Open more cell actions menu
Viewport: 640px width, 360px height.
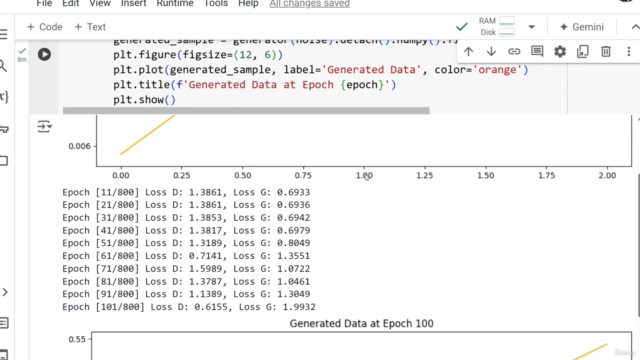pos(629,51)
